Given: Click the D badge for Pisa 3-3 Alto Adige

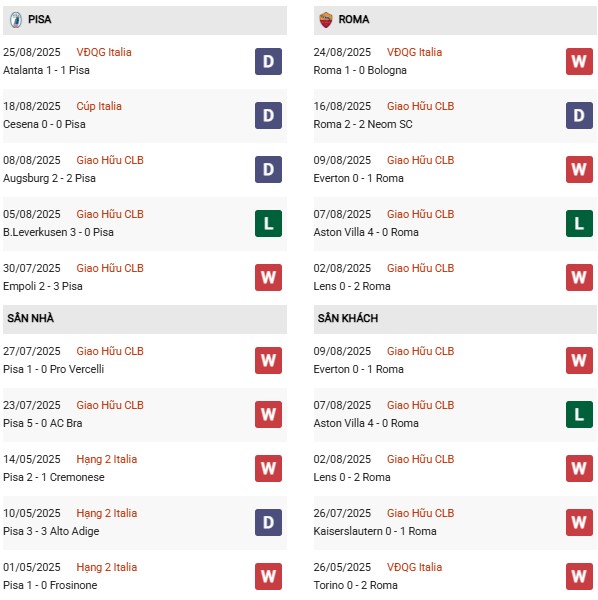Looking at the screenshot, I should pyautogui.click(x=268, y=522).
